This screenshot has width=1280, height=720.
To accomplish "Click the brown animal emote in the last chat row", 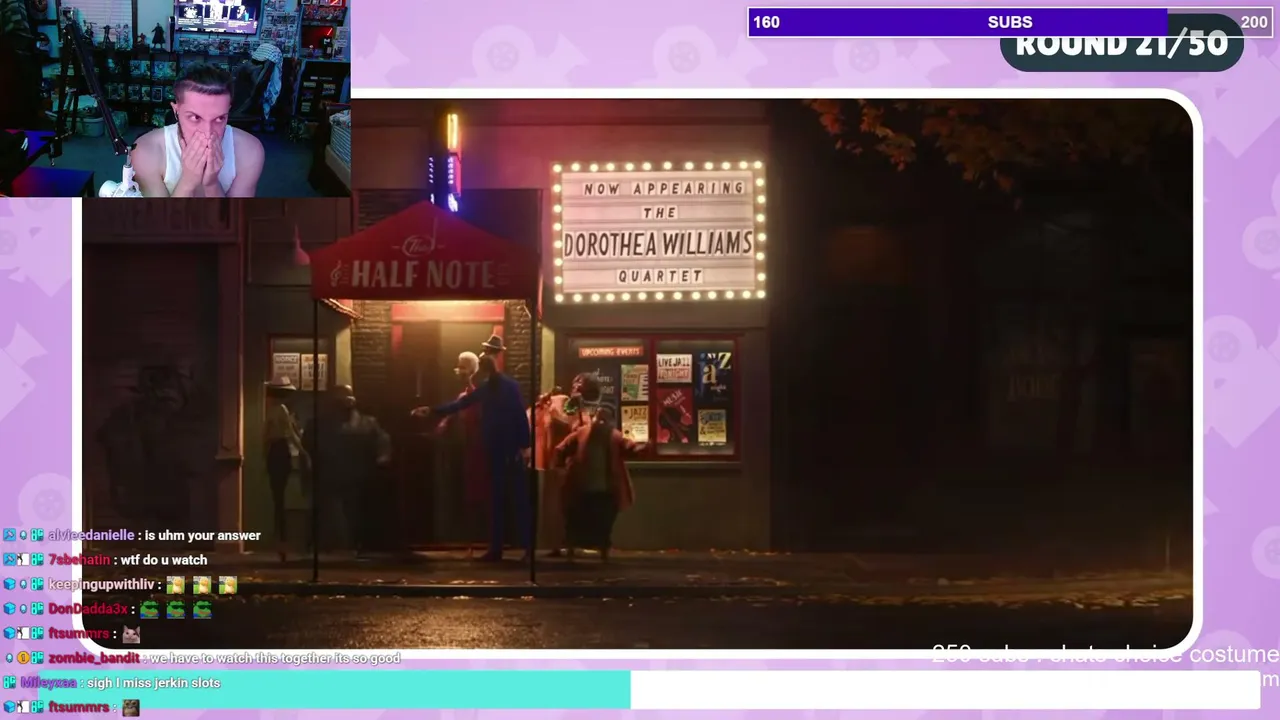I will click(130, 707).
